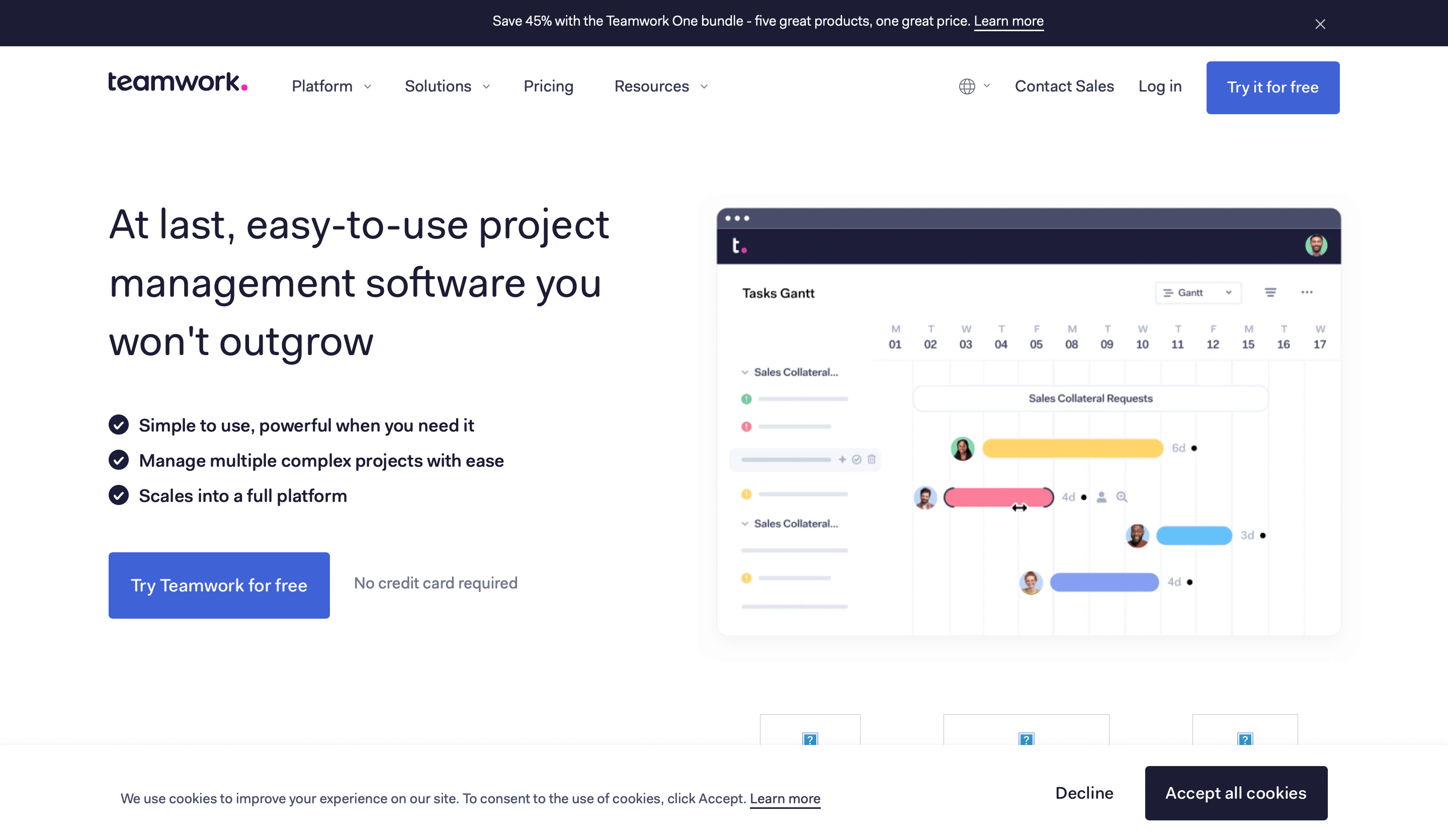
Task: Click the checkmark beside 'Simple to use'
Action: click(x=118, y=425)
